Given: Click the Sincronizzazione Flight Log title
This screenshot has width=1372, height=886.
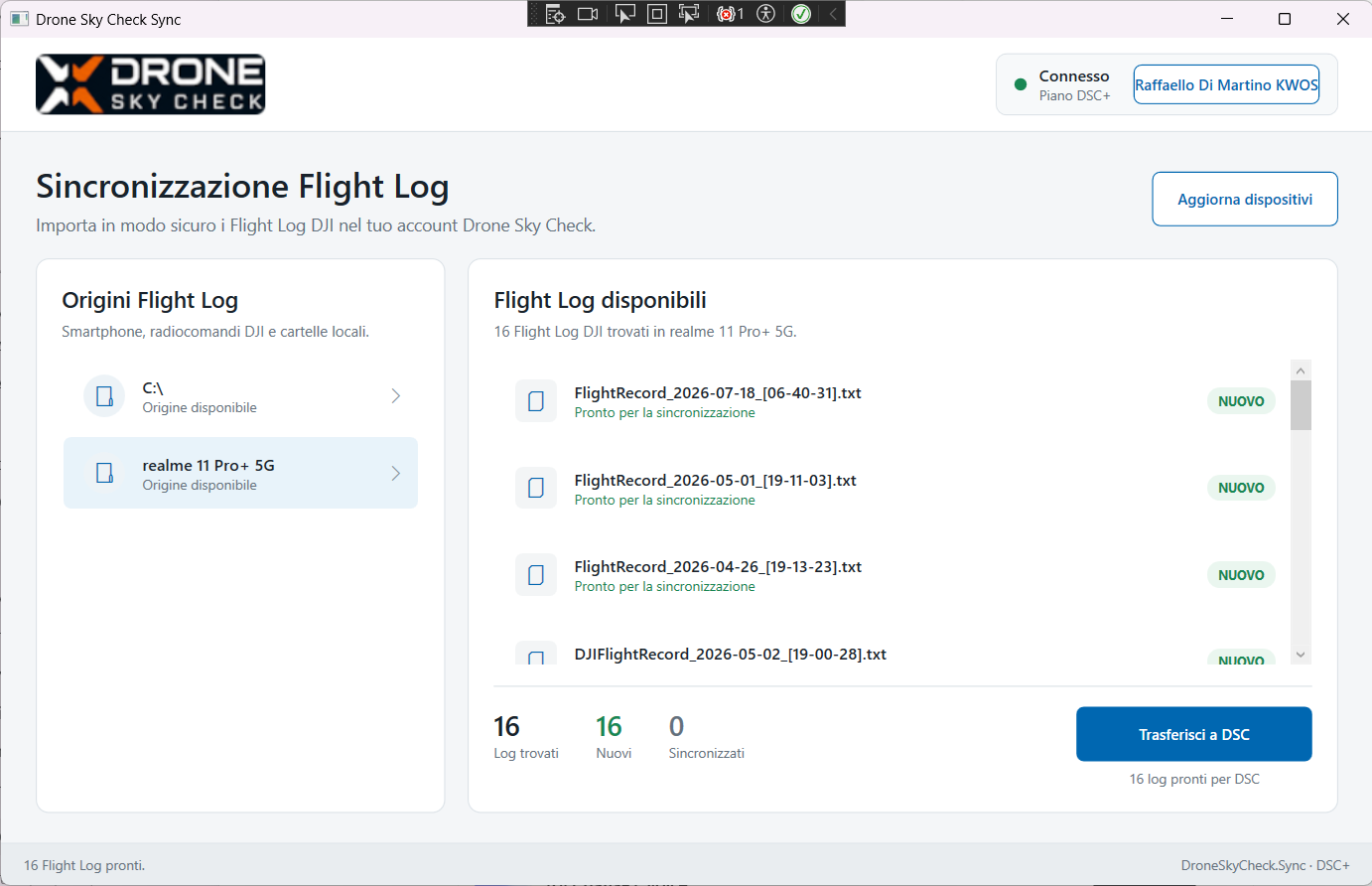Looking at the screenshot, I should [x=242, y=186].
